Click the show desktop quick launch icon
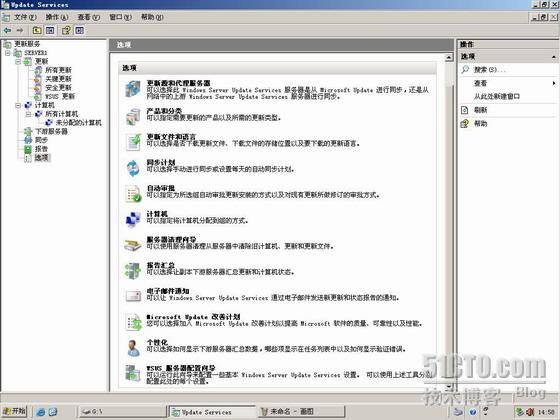The width and height of the screenshot is (560, 420). pos(52,412)
